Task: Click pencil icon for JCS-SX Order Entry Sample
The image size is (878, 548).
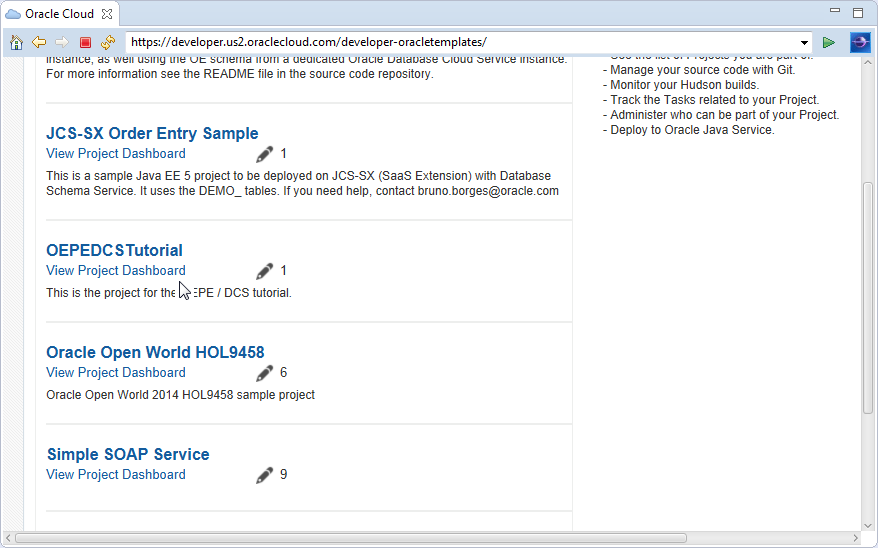Action: click(264, 154)
